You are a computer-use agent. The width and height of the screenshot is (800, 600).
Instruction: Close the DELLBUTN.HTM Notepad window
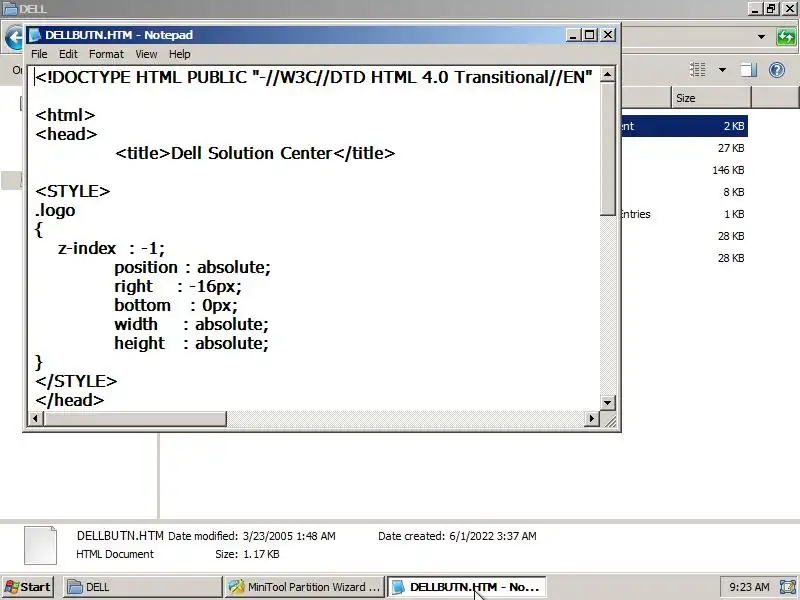pyautogui.click(x=608, y=35)
